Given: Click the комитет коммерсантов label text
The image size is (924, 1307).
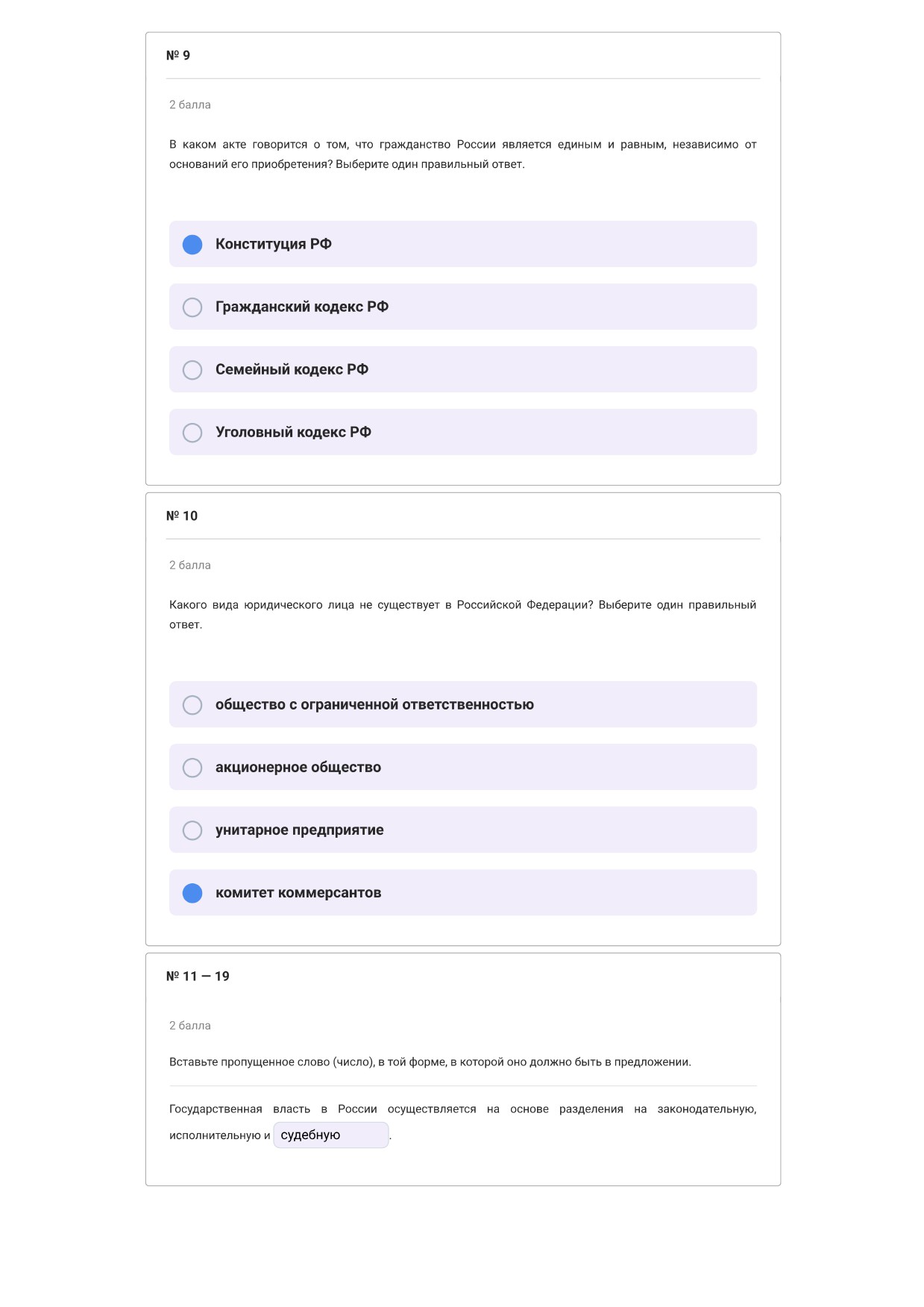Looking at the screenshot, I should tap(298, 892).
